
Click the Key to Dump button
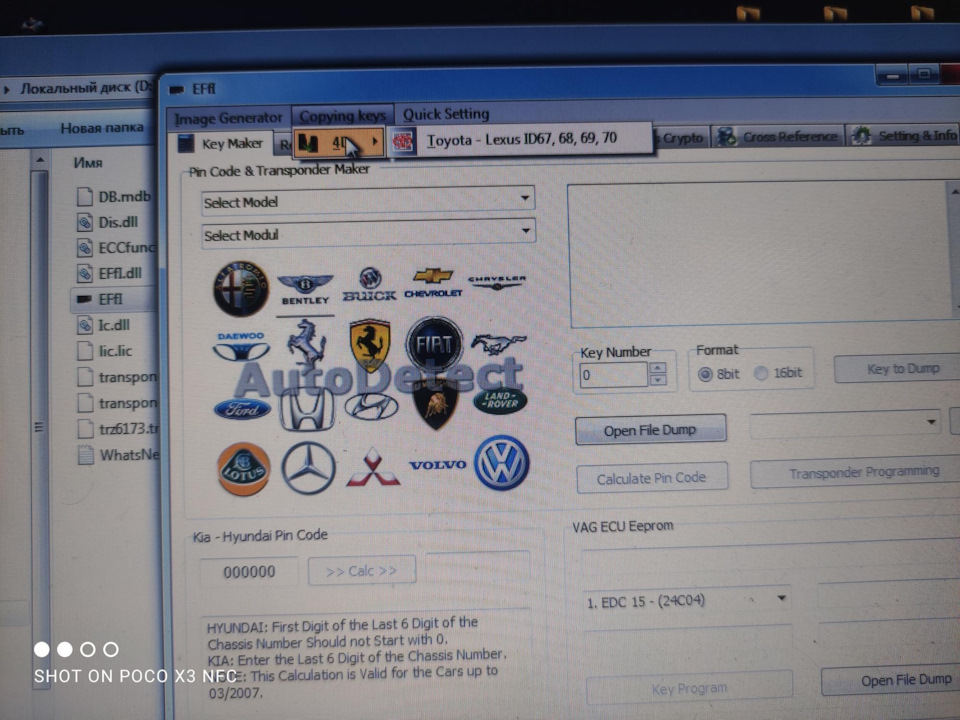pyautogui.click(x=897, y=369)
